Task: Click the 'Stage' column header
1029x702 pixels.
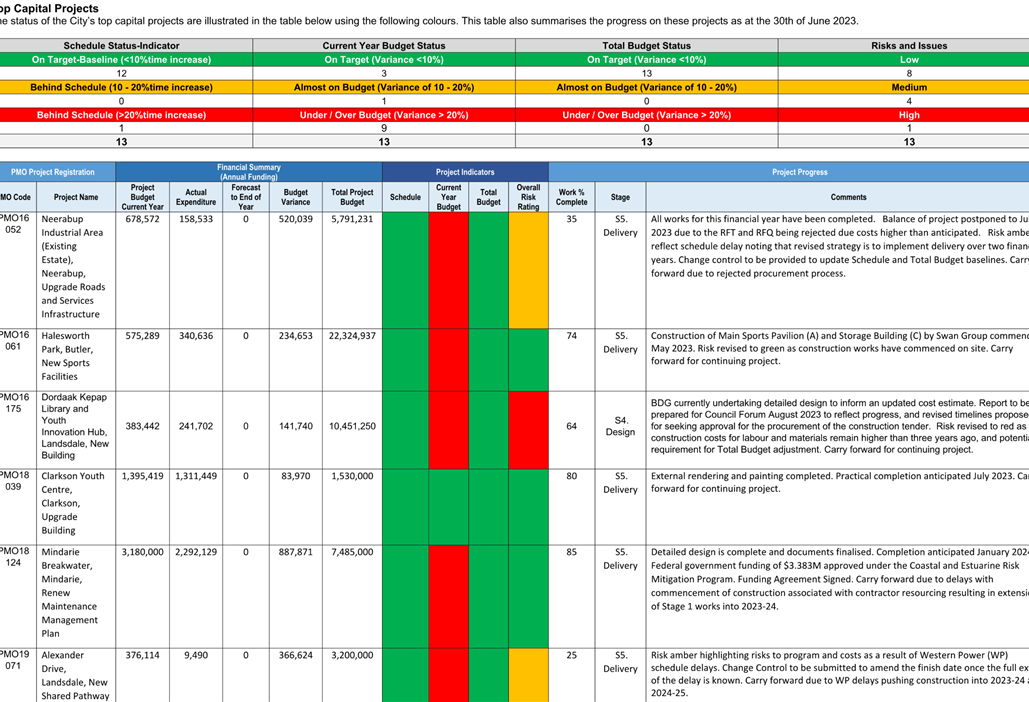Action: click(620, 197)
